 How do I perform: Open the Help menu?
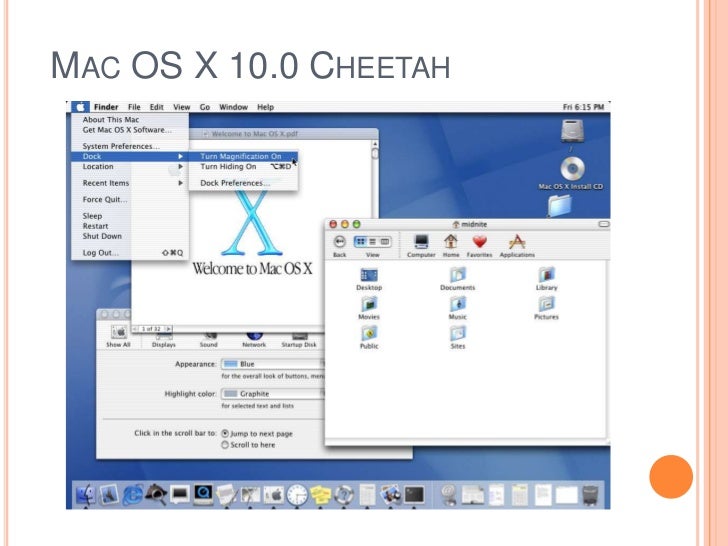click(x=266, y=107)
